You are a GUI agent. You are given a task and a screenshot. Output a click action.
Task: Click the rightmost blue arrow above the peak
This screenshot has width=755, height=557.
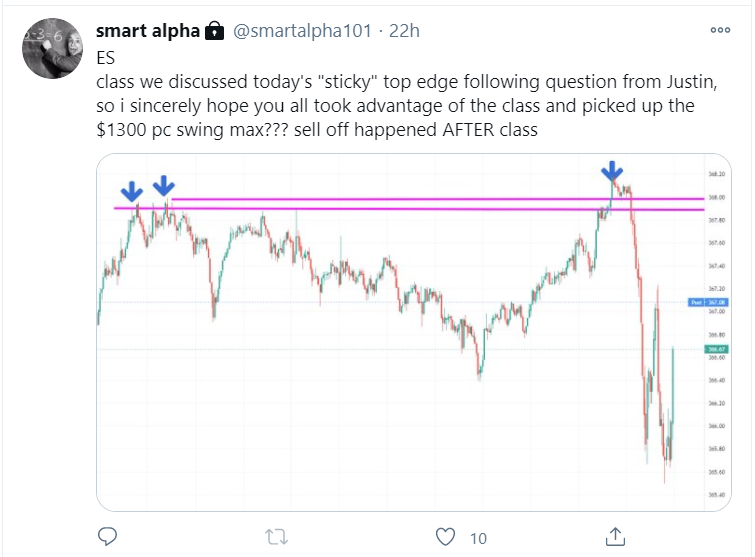pos(612,173)
